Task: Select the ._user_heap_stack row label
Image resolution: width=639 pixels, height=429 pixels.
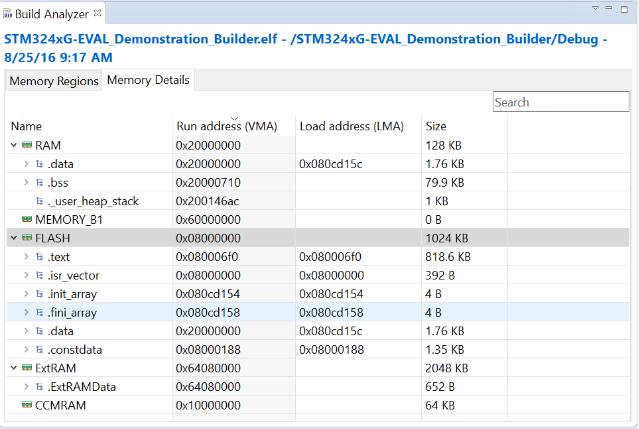Action: [x=93, y=201]
